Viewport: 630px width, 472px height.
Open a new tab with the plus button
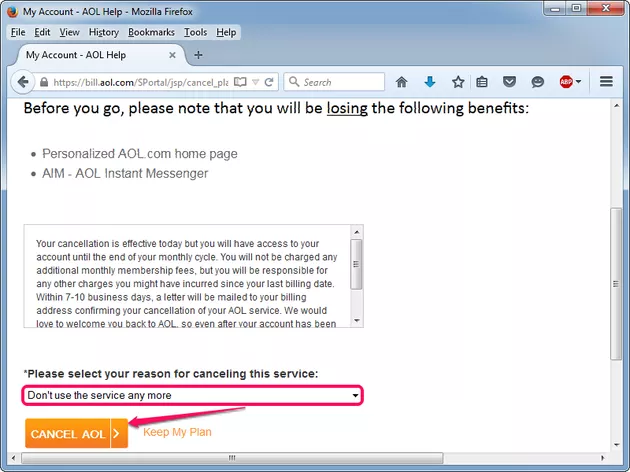pyautogui.click(x=198, y=55)
